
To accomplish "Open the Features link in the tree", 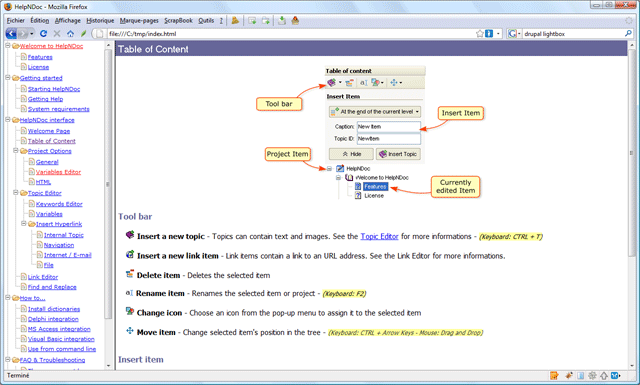I will [40, 57].
